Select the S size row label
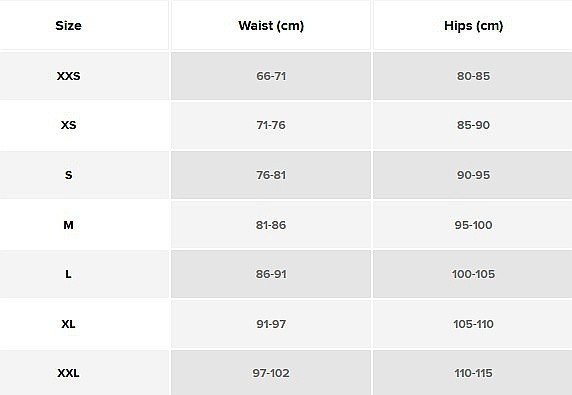Image resolution: width=572 pixels, height=395 pixels. tap(68, 175)
